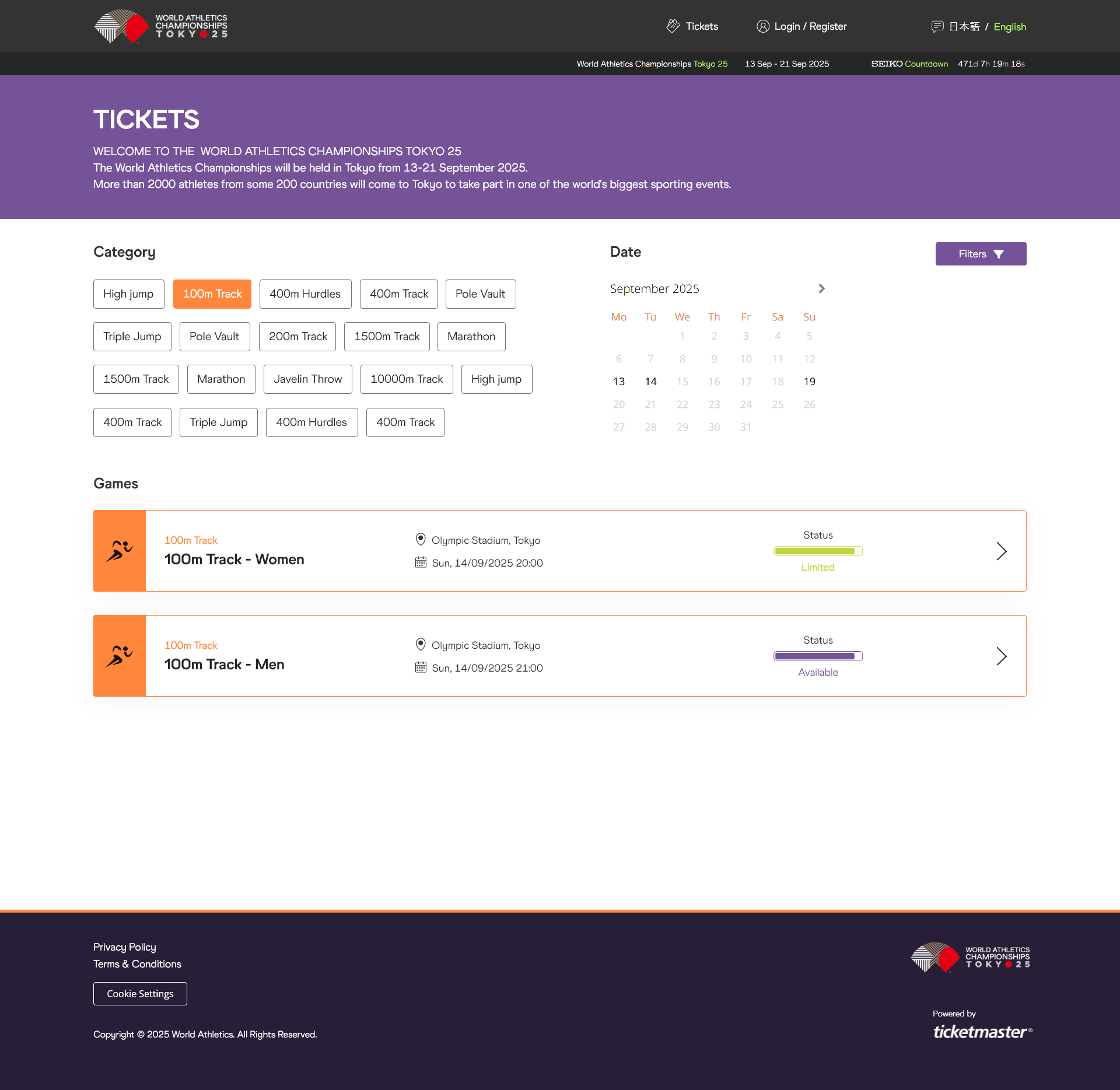Switch language to 日本語
This screenshot has height=1090, width=1120.
click(x=964, y=26)
